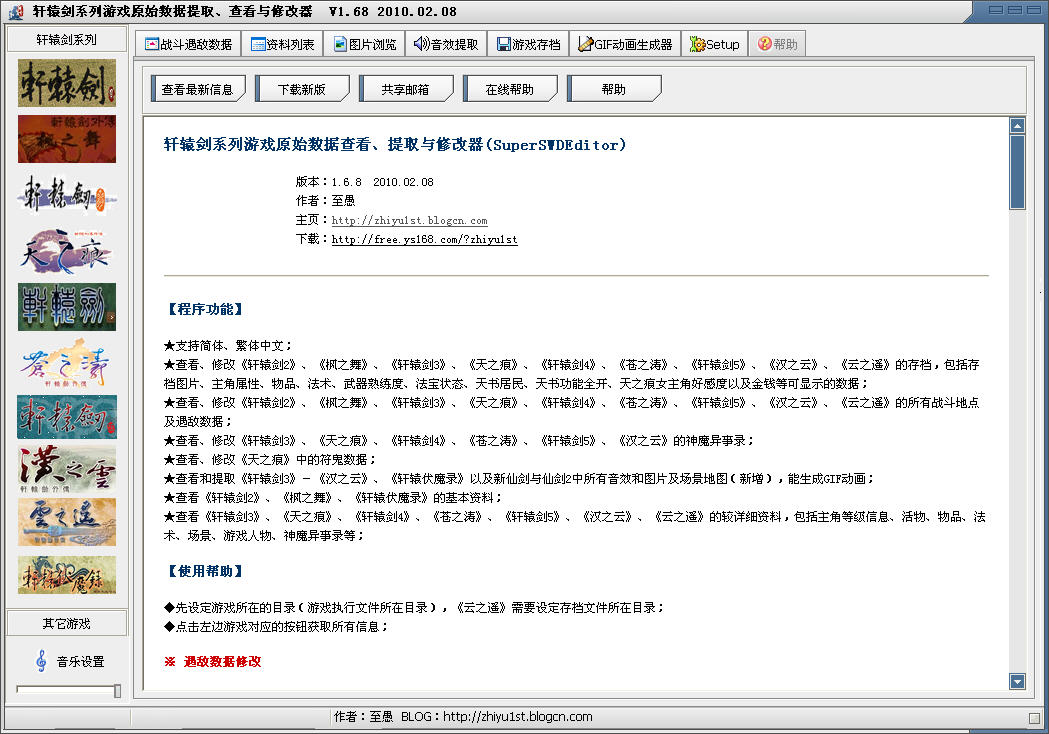Click the 【程序功能】 heading

click(205, 309)
